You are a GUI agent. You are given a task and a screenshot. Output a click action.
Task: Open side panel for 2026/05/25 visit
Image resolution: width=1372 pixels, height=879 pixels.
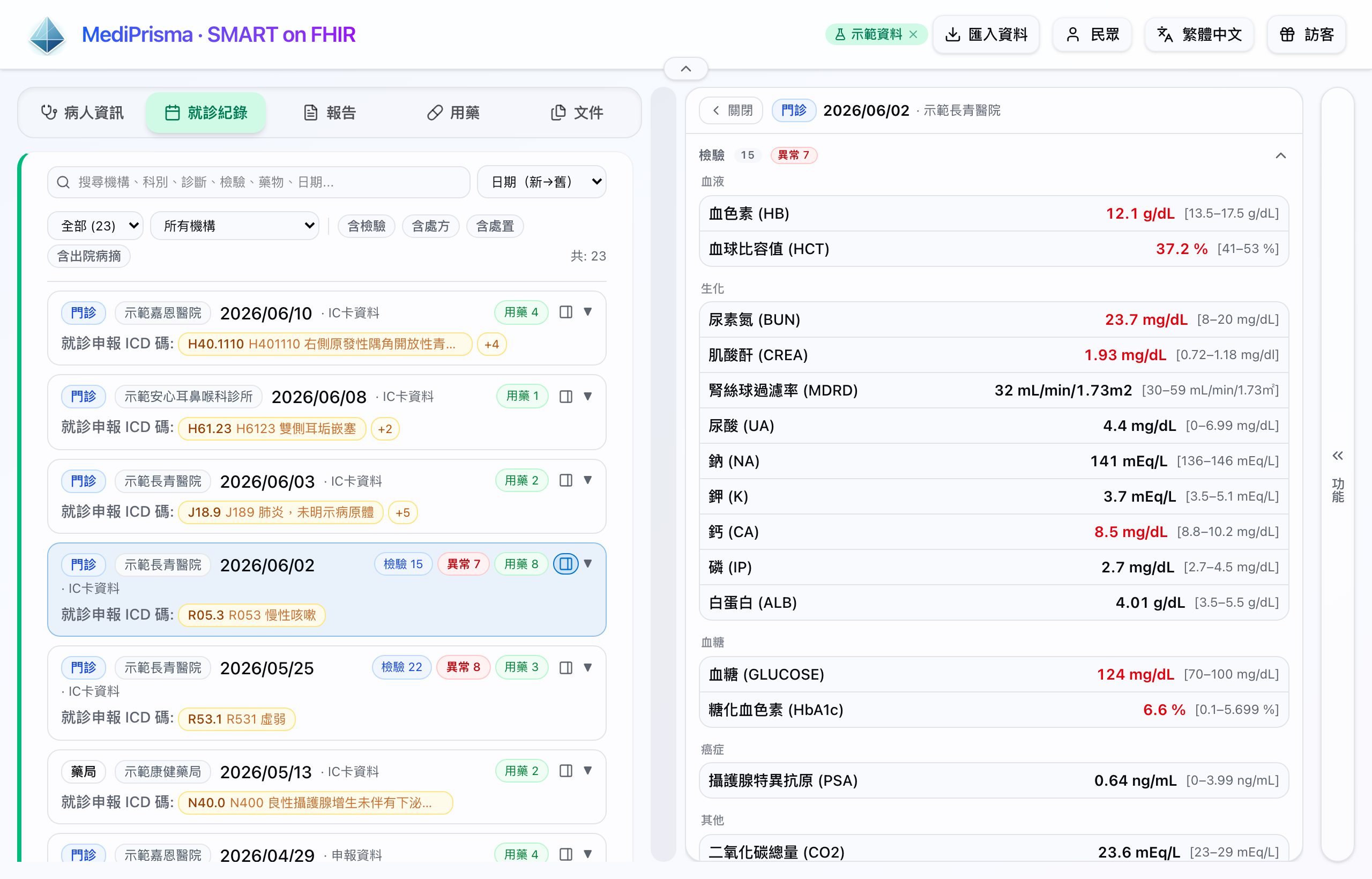pyautogui.click(x=565, y=667)
